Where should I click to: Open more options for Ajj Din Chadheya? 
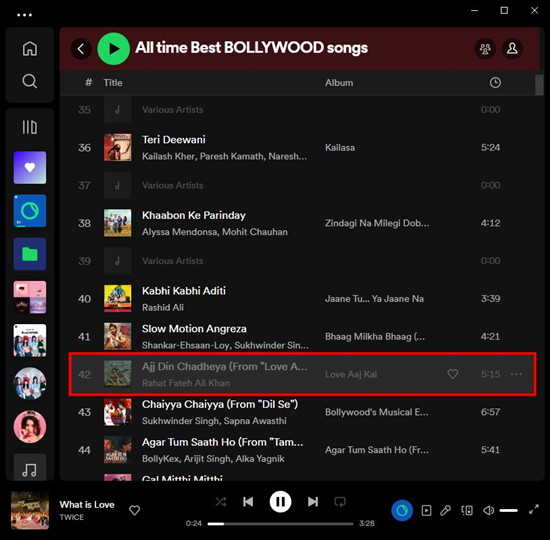[516, 374]
